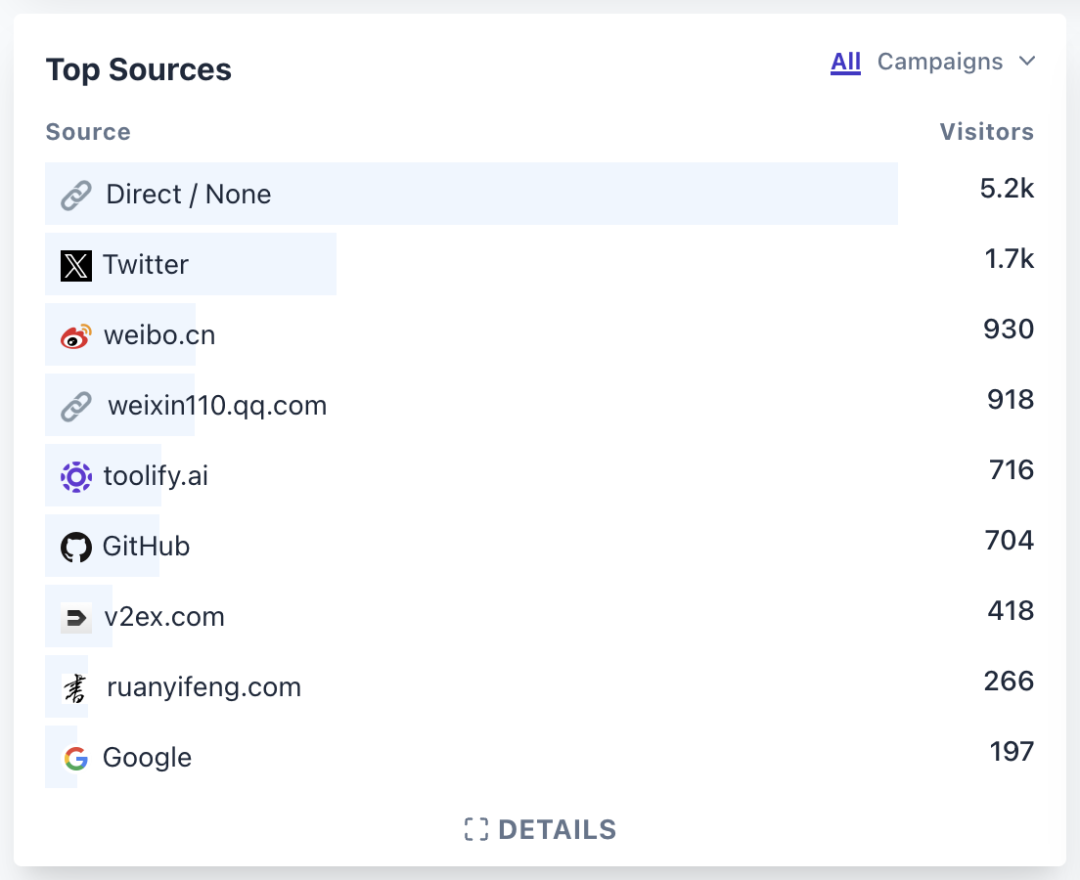Viewport: 1080px width, 880px height.
Task: Expand the Campaigns chevron arrow
Action: coord(1027,62)
